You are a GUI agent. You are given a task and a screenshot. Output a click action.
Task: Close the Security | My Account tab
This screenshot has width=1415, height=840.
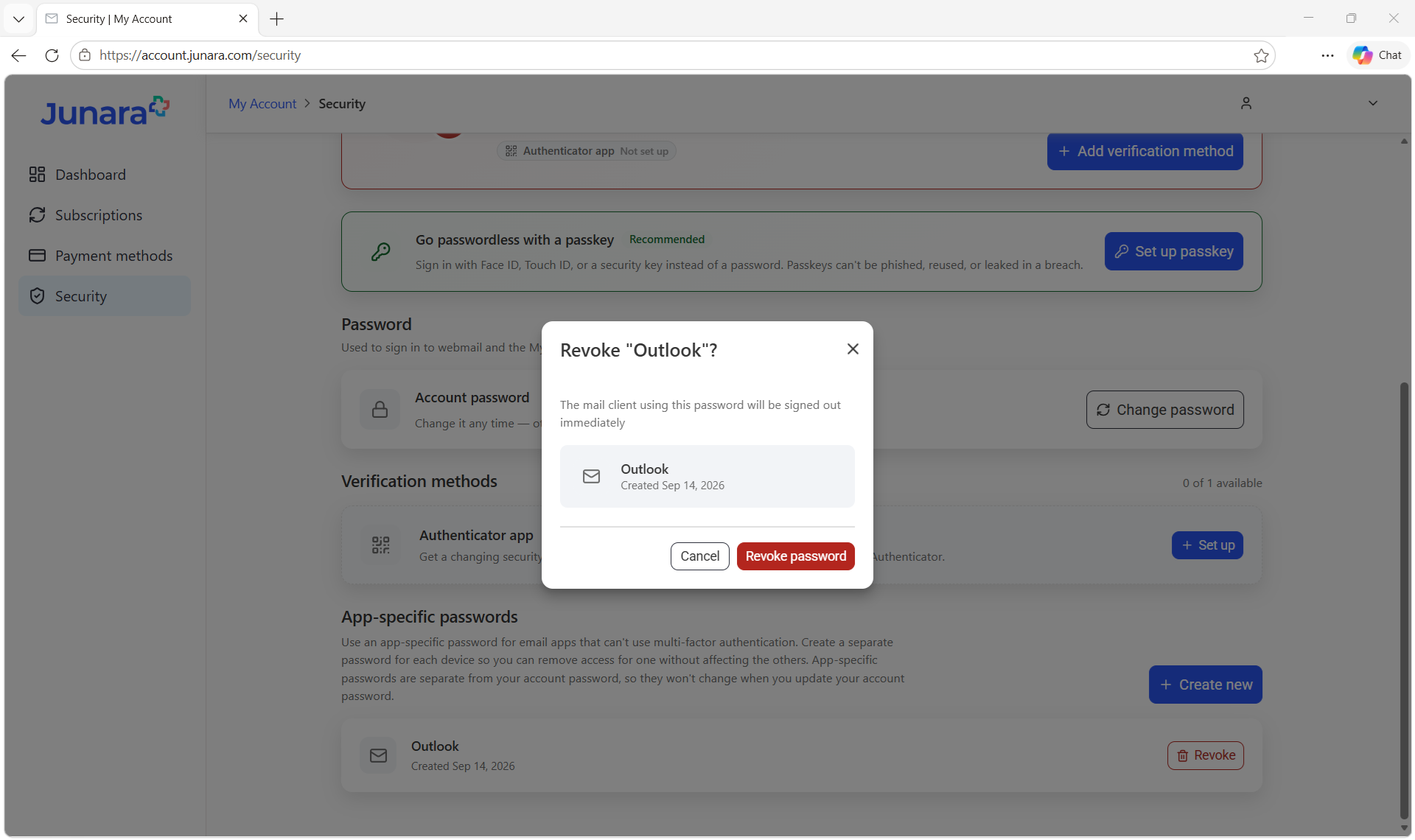[x=243, y=19]
